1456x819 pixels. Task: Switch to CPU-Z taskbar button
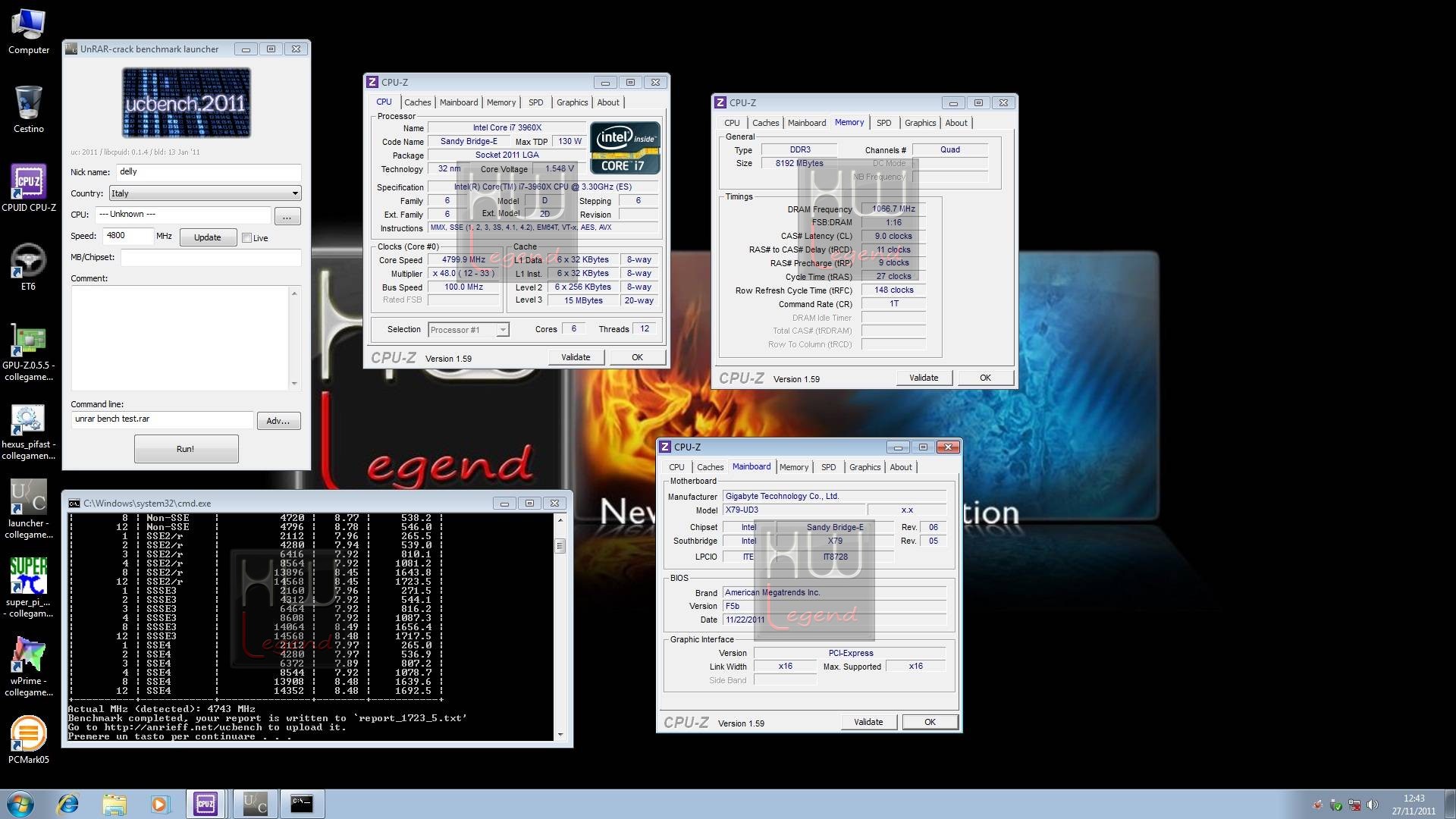pos(206,804)
